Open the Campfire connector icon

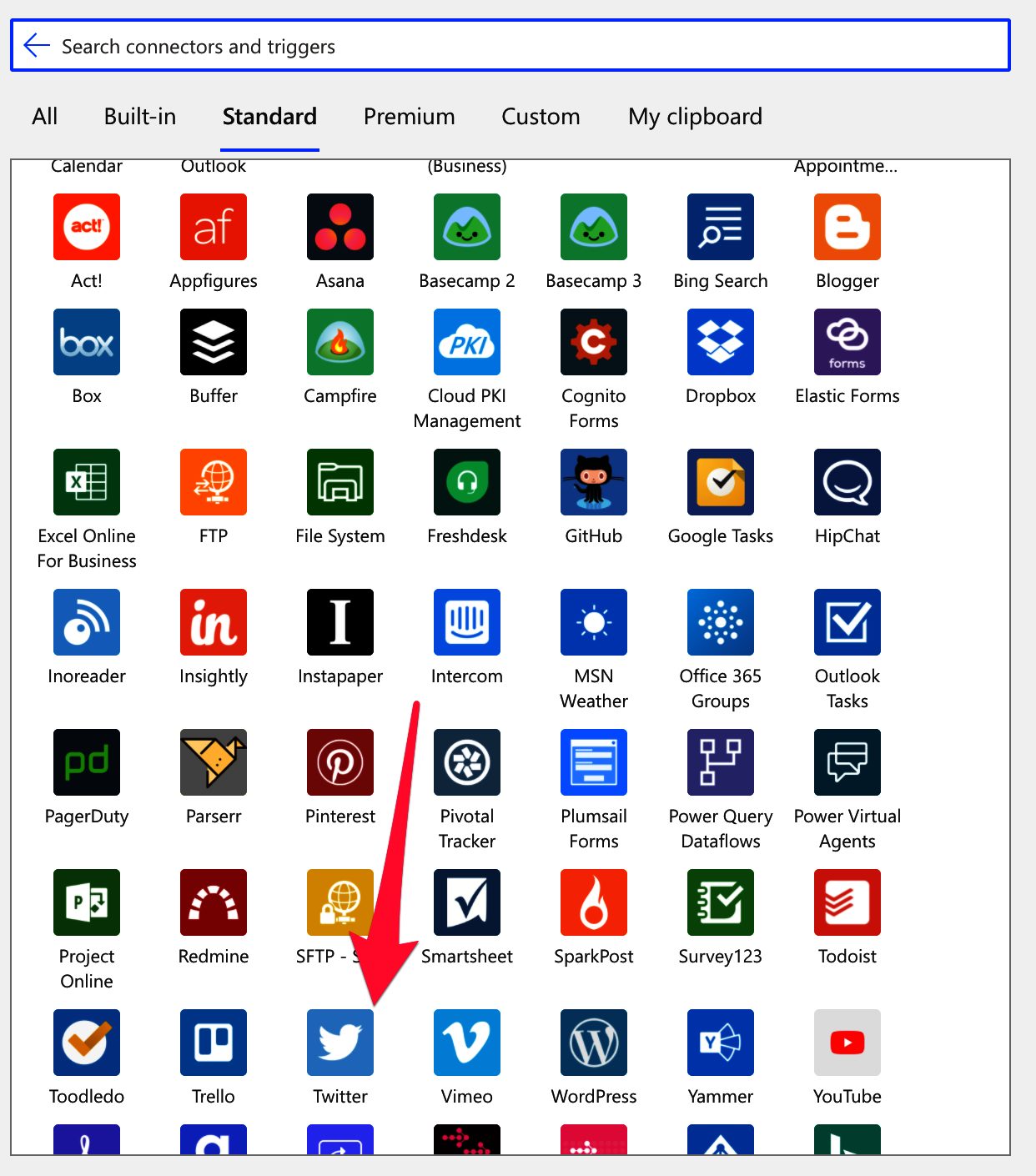click(340, 342)
